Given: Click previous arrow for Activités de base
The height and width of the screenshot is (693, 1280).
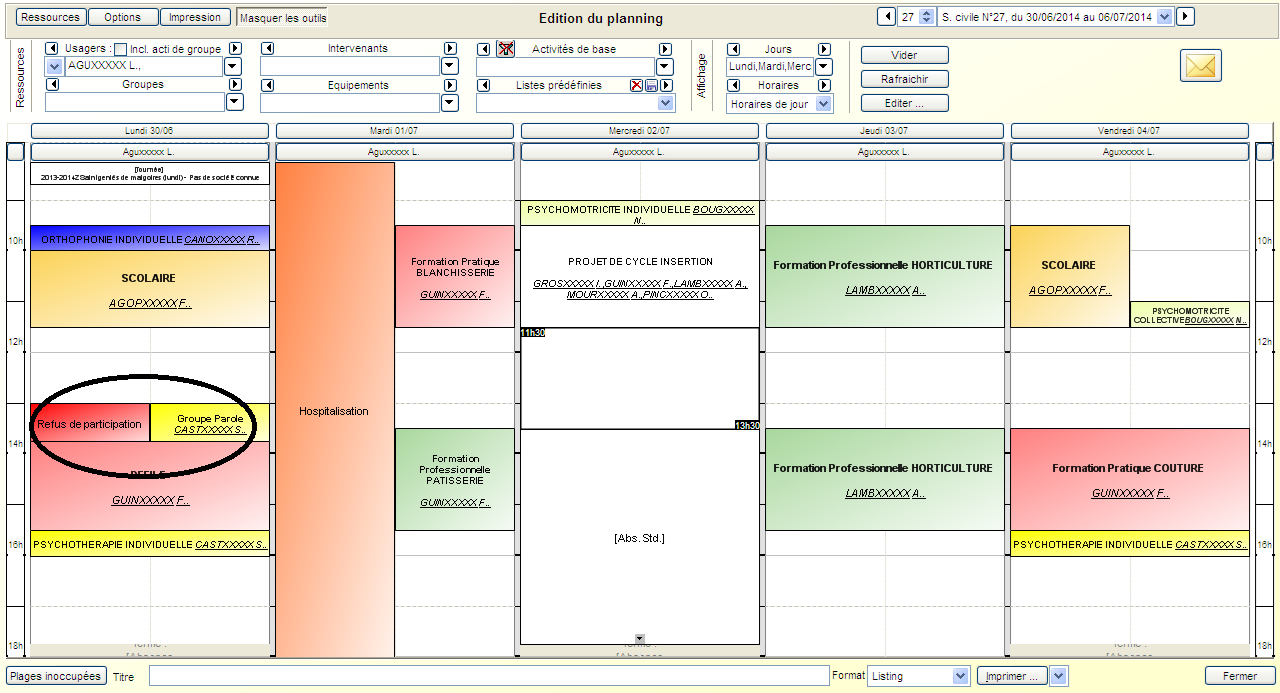Looking at the screenshot, I should click(x=483, y=49).
